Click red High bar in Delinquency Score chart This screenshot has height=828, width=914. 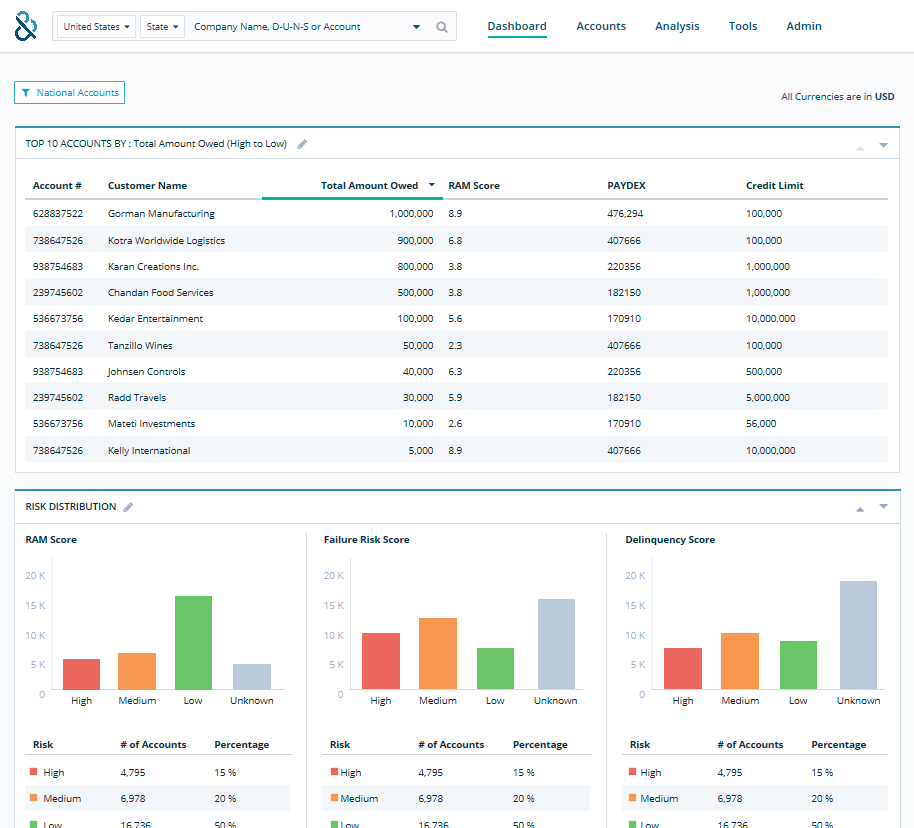point(683,669)
